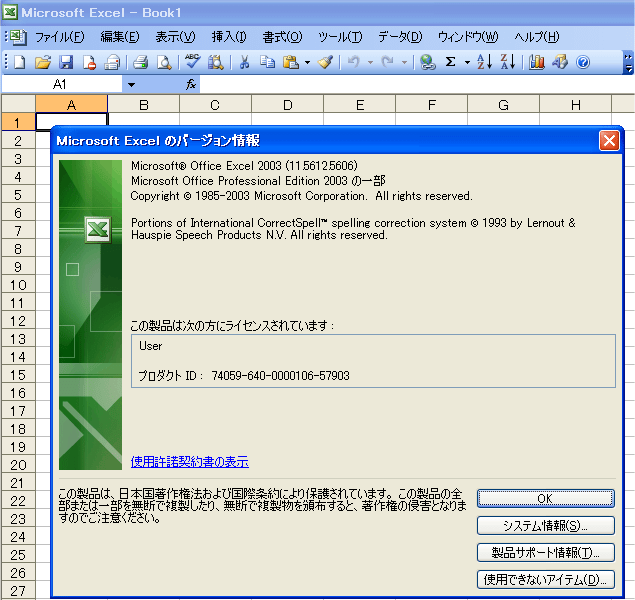Image resolution: width=635 pixels, height=600 pixels.
Task: Insert hyperlink using the globe icon
Action: pos(428,62)
